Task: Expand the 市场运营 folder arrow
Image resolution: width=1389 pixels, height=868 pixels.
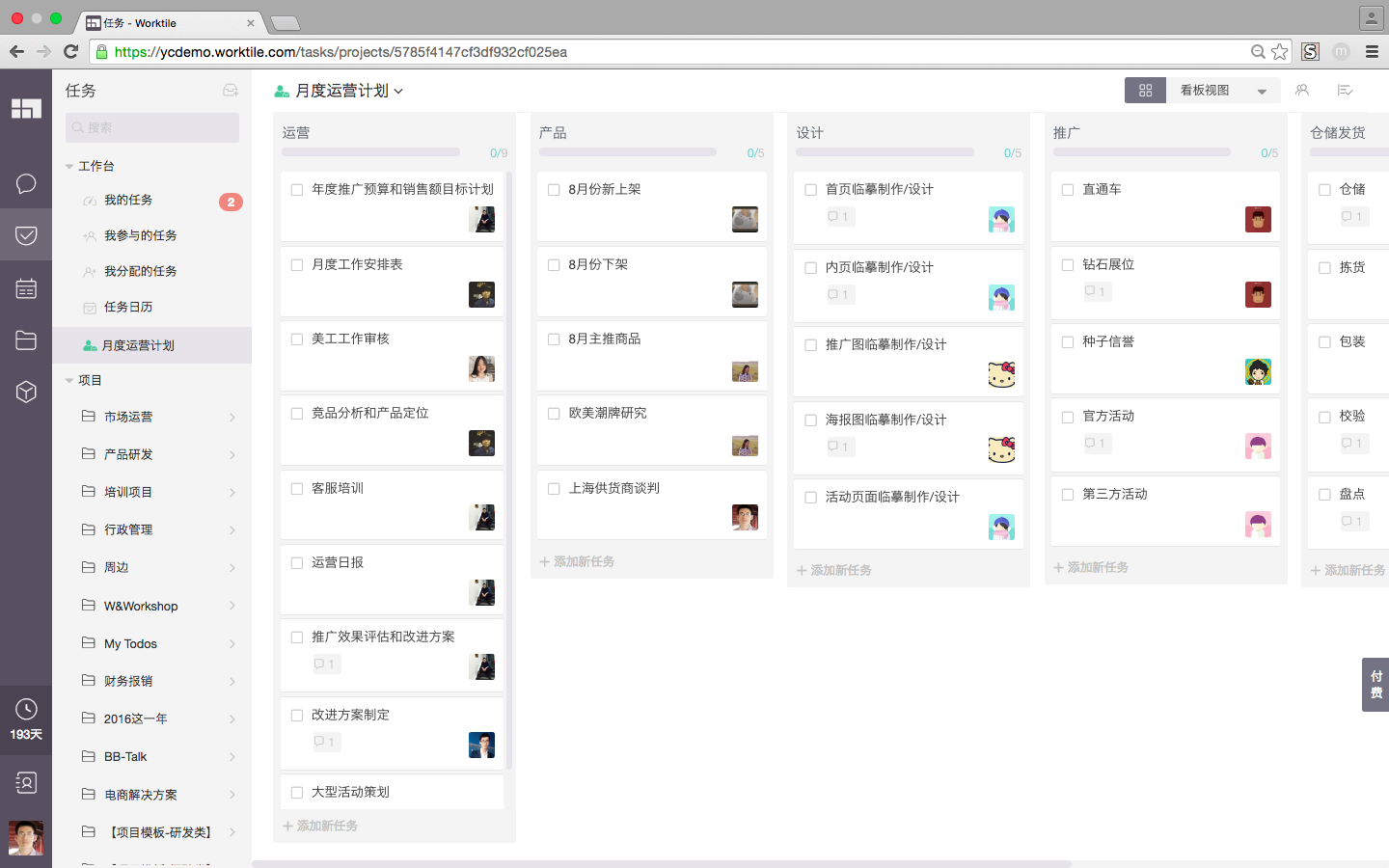Action: [232, 417]
